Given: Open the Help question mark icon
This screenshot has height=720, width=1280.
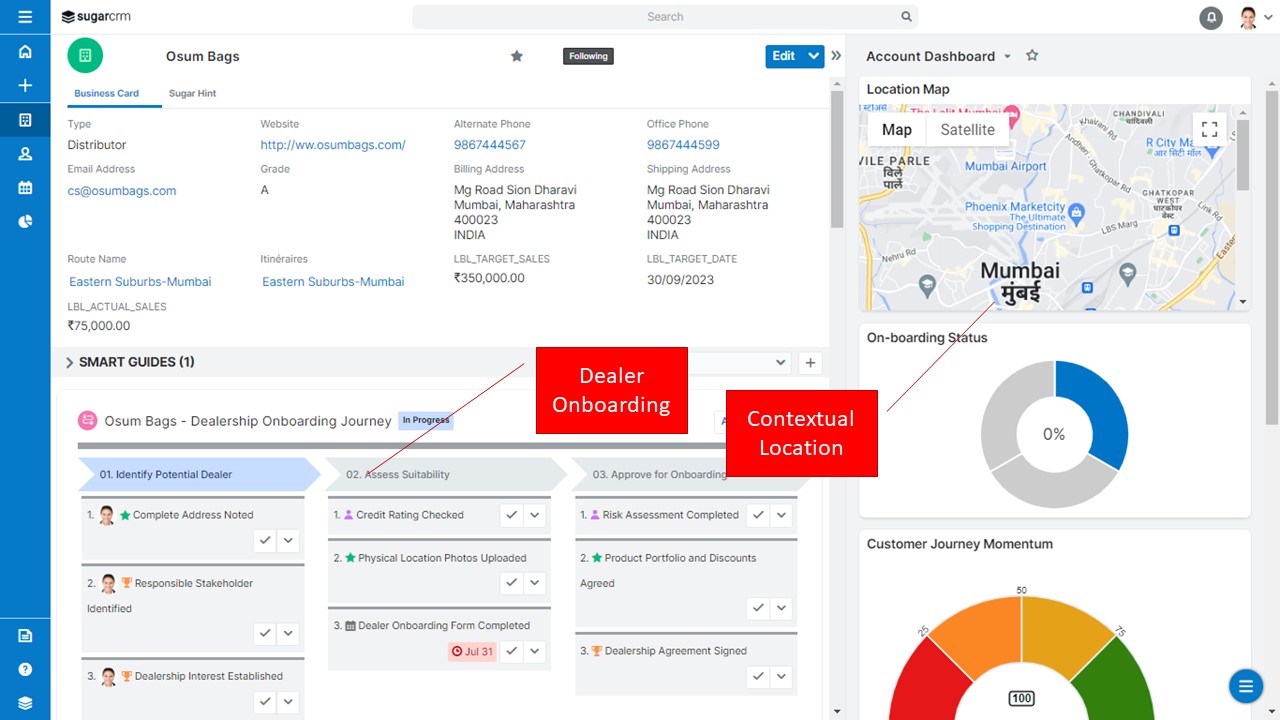Looking at the screenshot, I should pos(25,670).
